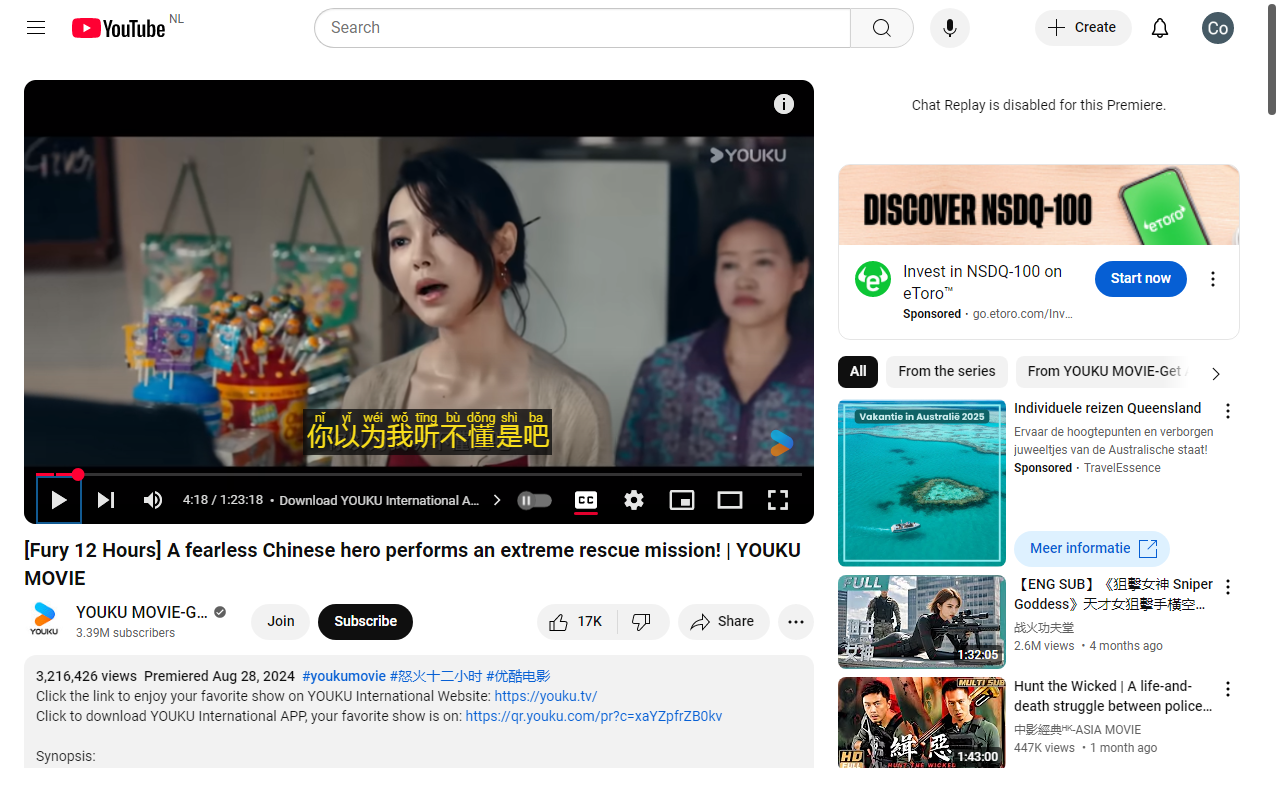The height and width of the screenshot is (800, 1280).
Task: Open player settings gear
Action: (x=634, y=500)
